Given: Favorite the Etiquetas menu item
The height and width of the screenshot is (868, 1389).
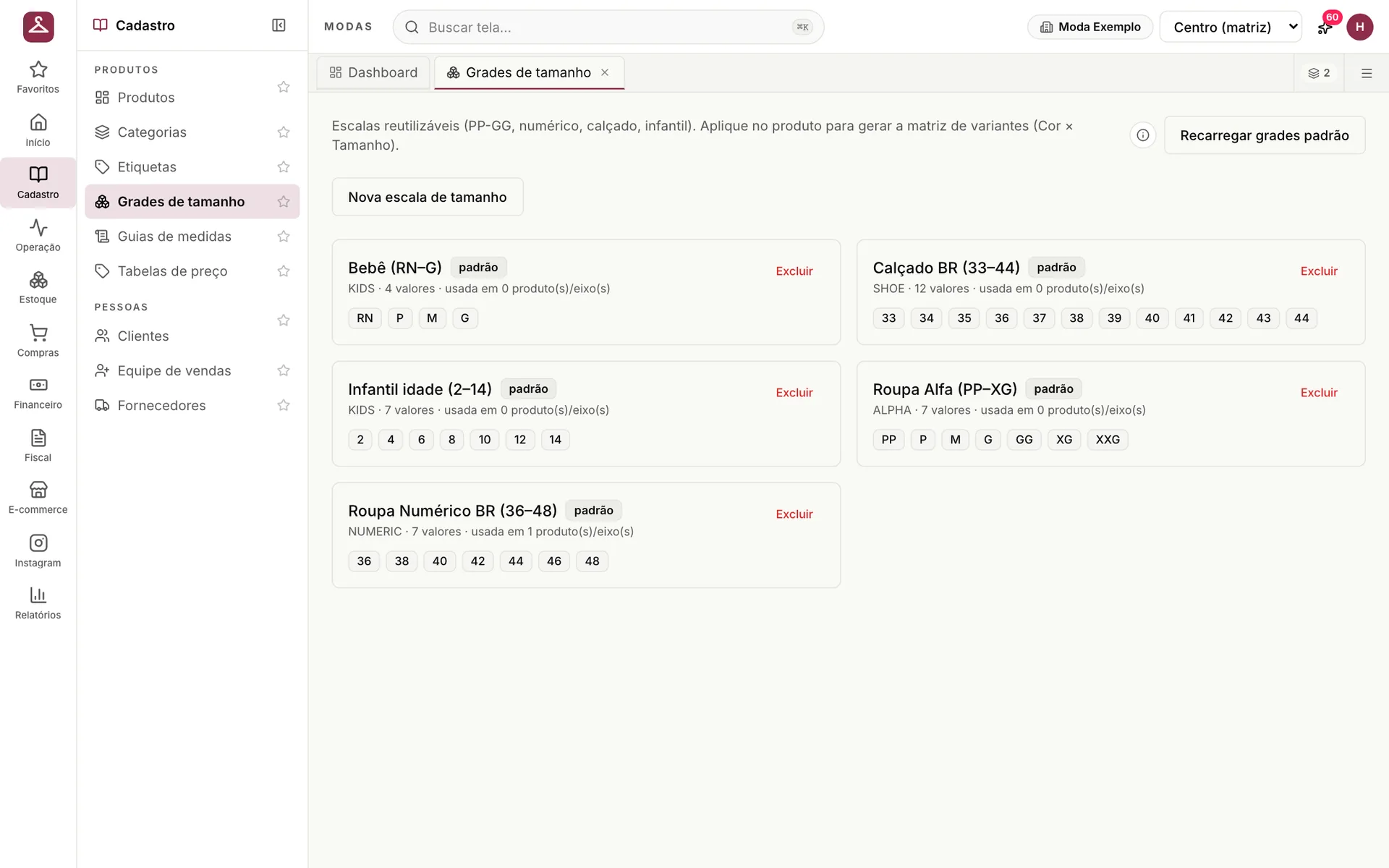Looking at the screenshot, I should coord(284,167).
